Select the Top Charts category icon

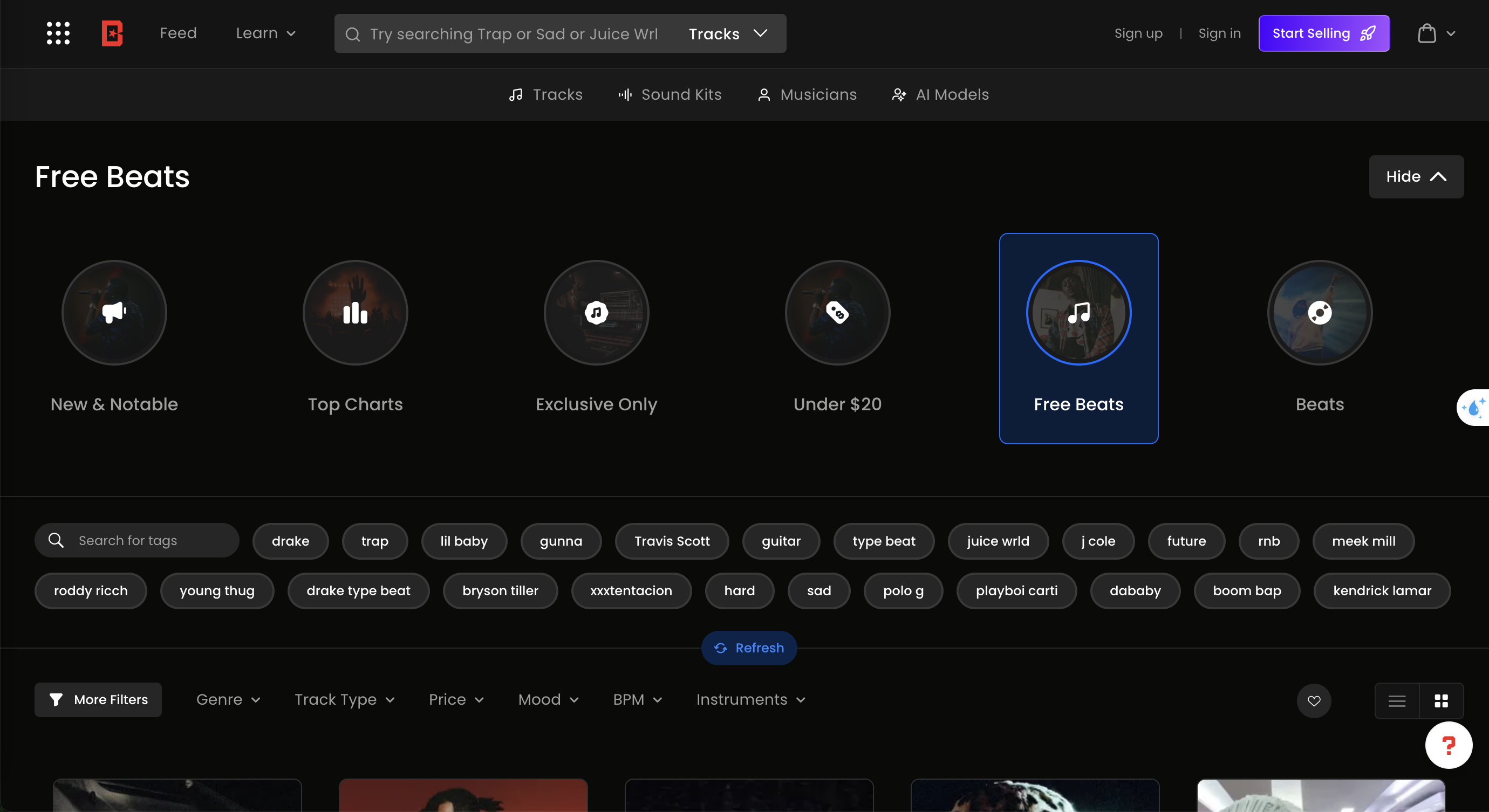[355, 313]
